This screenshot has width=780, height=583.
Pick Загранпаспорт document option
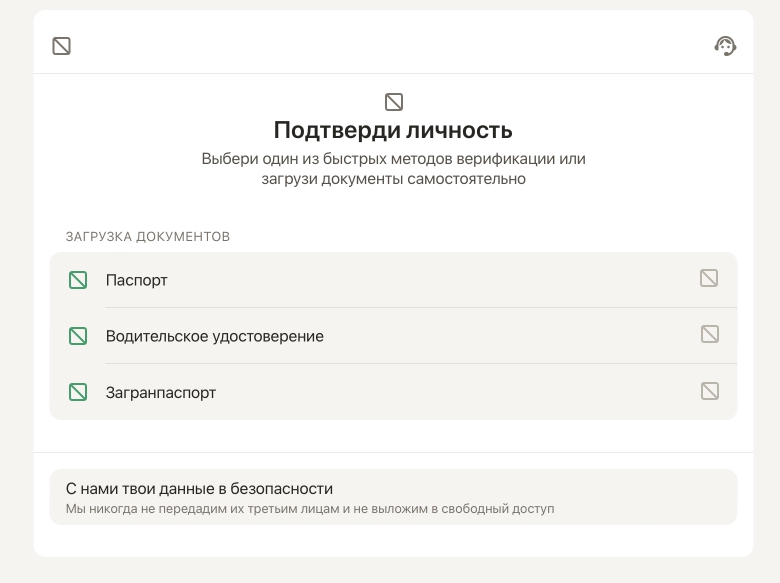[393, 392]
